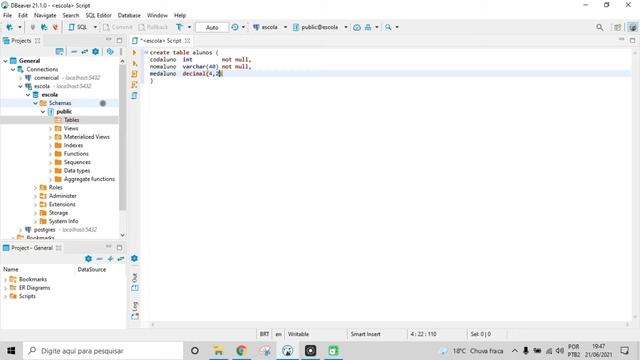Viewport: 640px width, 360px height.
Task: Expand the Roles folder
Action: pyautogui.click(x=36, y=188)
